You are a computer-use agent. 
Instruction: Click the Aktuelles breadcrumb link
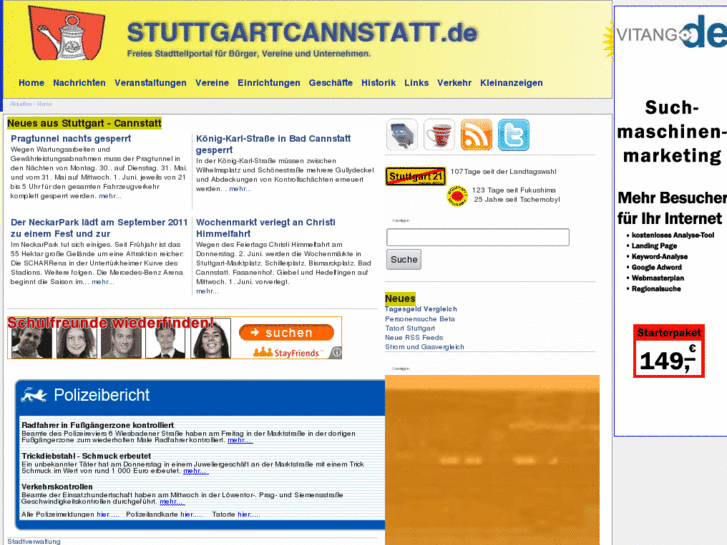pyautogui.click(x=21, y=104)
